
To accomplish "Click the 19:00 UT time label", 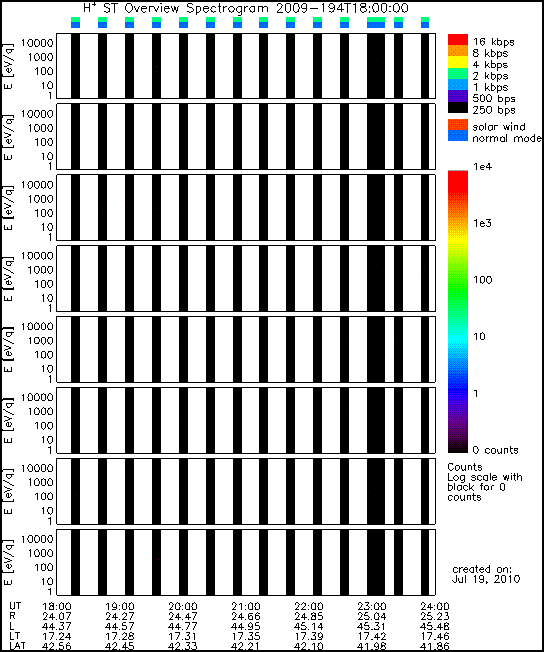I will pos(120,607).
